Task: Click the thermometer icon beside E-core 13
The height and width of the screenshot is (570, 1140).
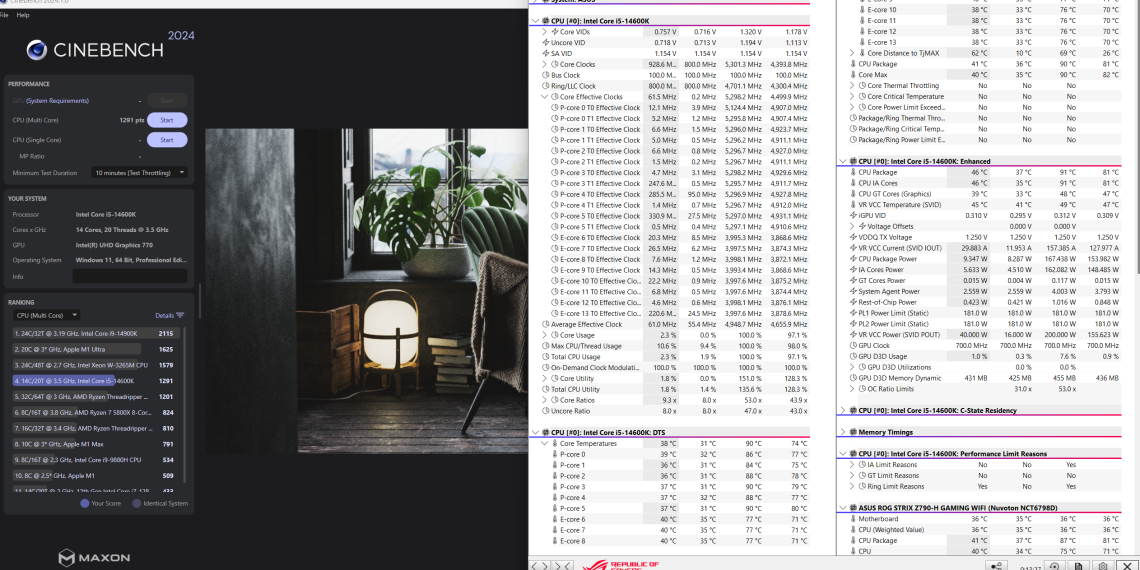Action: click(x=862, y=42)
